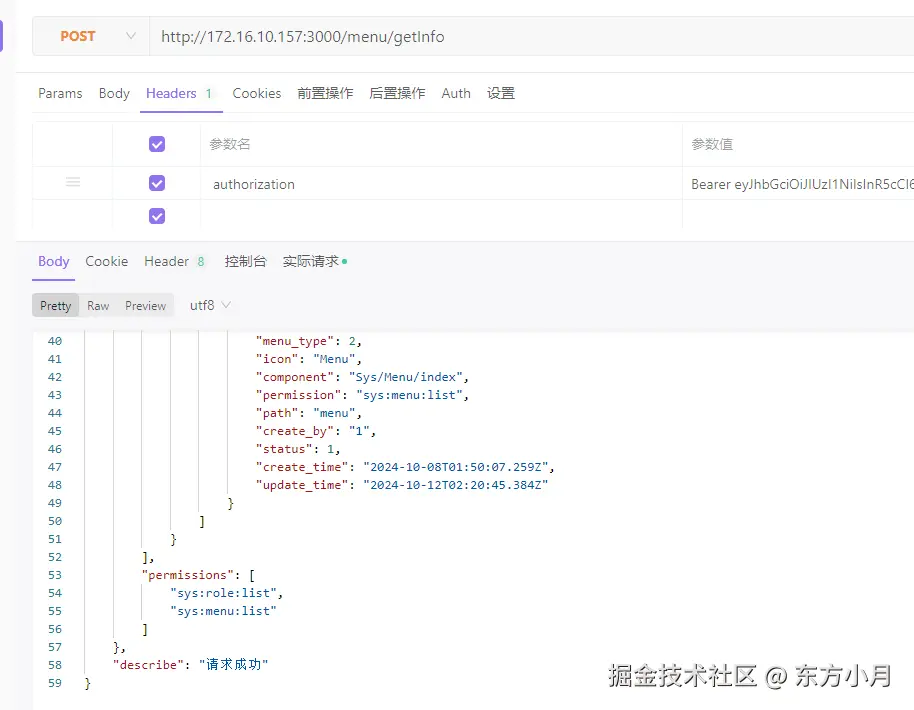The height and width of the screenshot is (710, 914).
Task: Switch to the Params tab
Action: pos(60,93)
